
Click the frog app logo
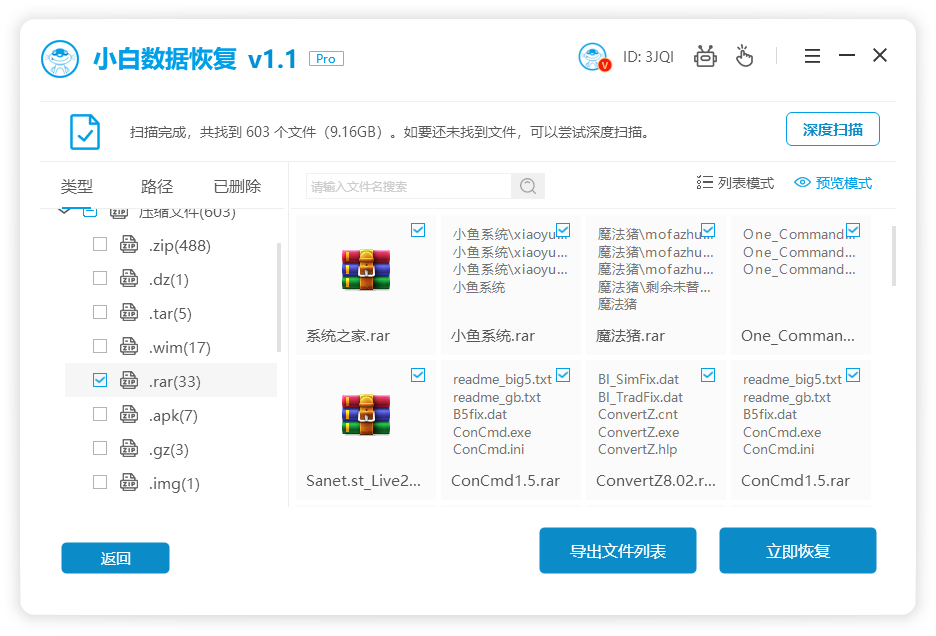pyautogui.click(x=60, y=59)
